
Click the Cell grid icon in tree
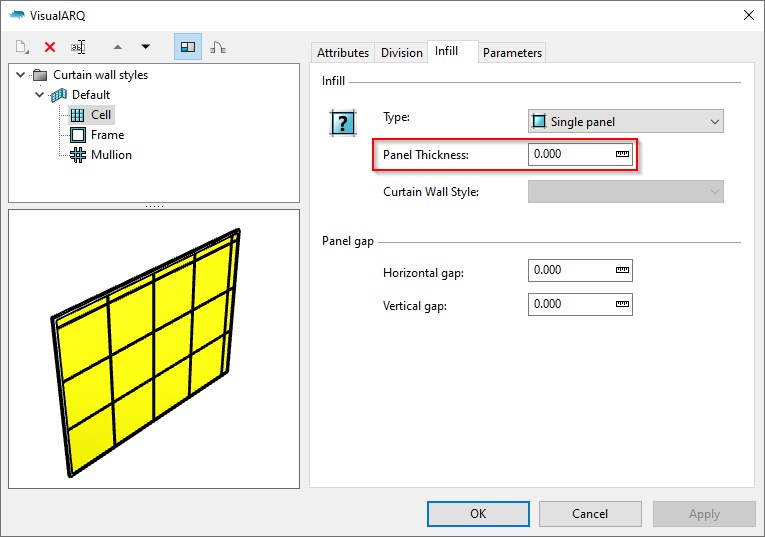pyautogui.click(x=78, y=115)
